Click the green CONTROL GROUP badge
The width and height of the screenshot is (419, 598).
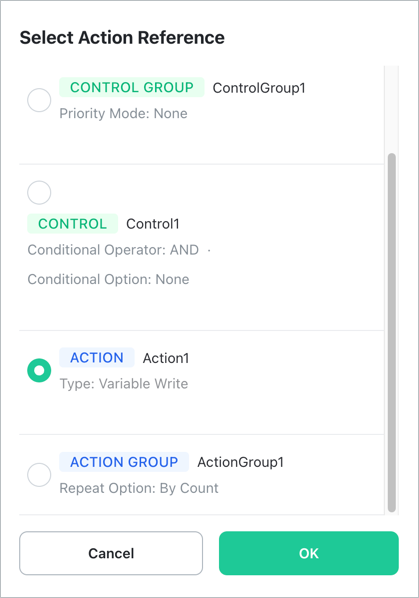(x=132, y=87)
